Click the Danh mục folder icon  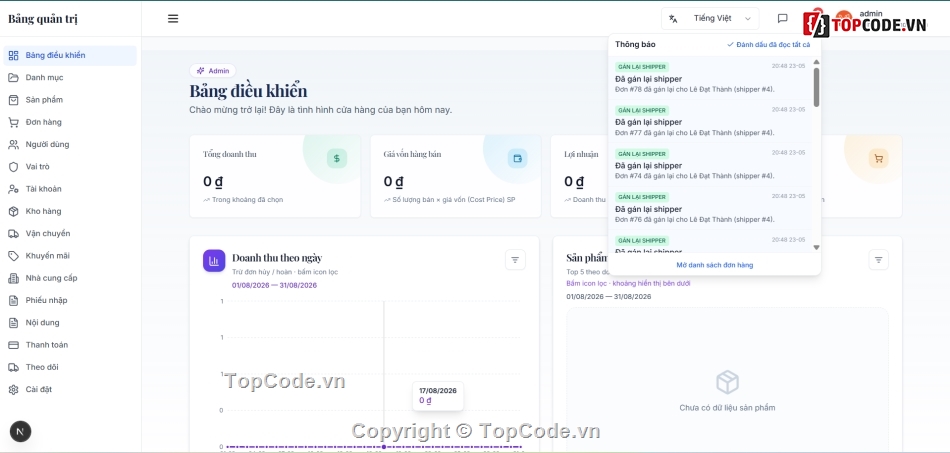point(13,78)
